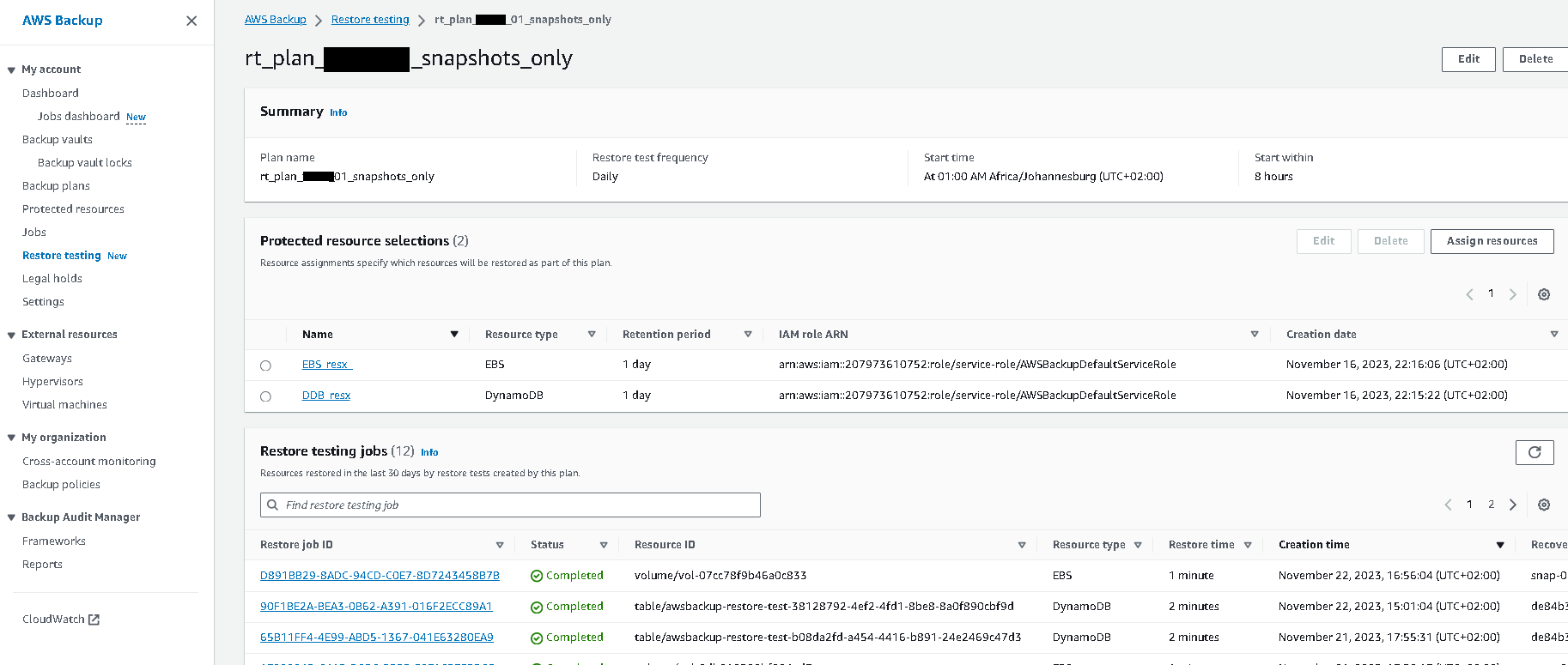The image size is (1568, 665).
Task: Select the EBS_resx resource radio button
Action: coord(265,366)
